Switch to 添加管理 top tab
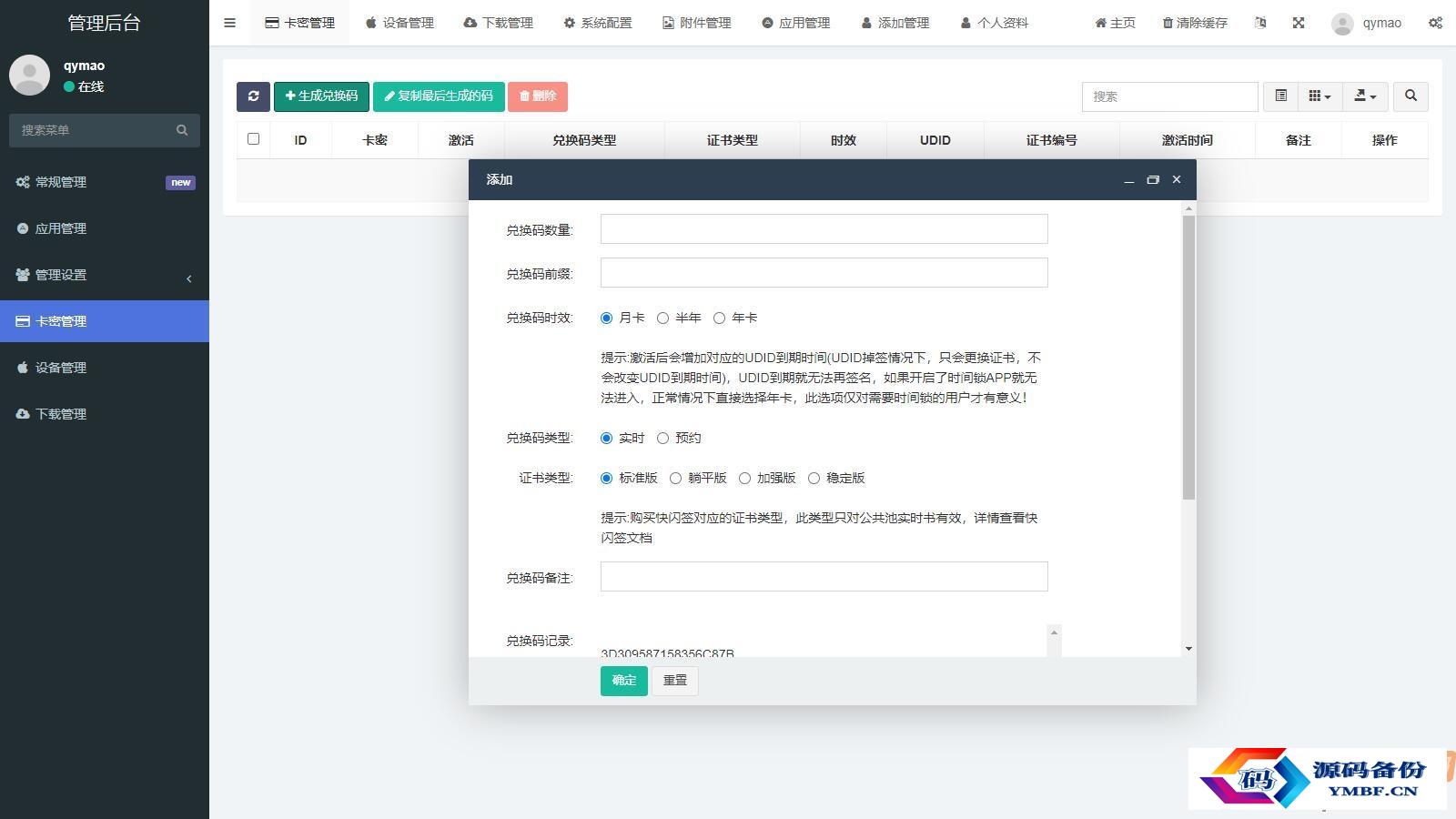 (895, 23)
